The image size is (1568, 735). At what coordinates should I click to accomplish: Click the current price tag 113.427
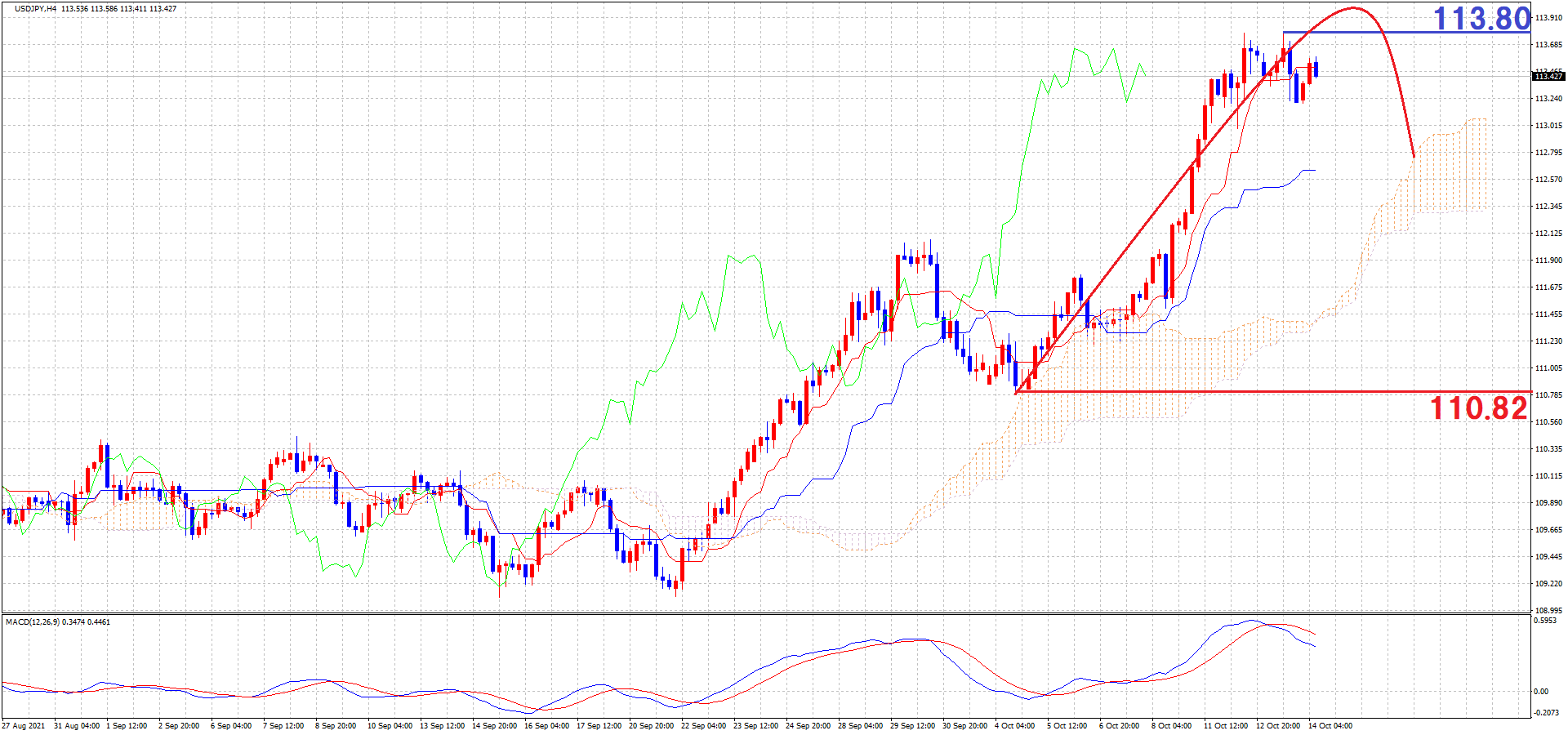coord(1548,77)
